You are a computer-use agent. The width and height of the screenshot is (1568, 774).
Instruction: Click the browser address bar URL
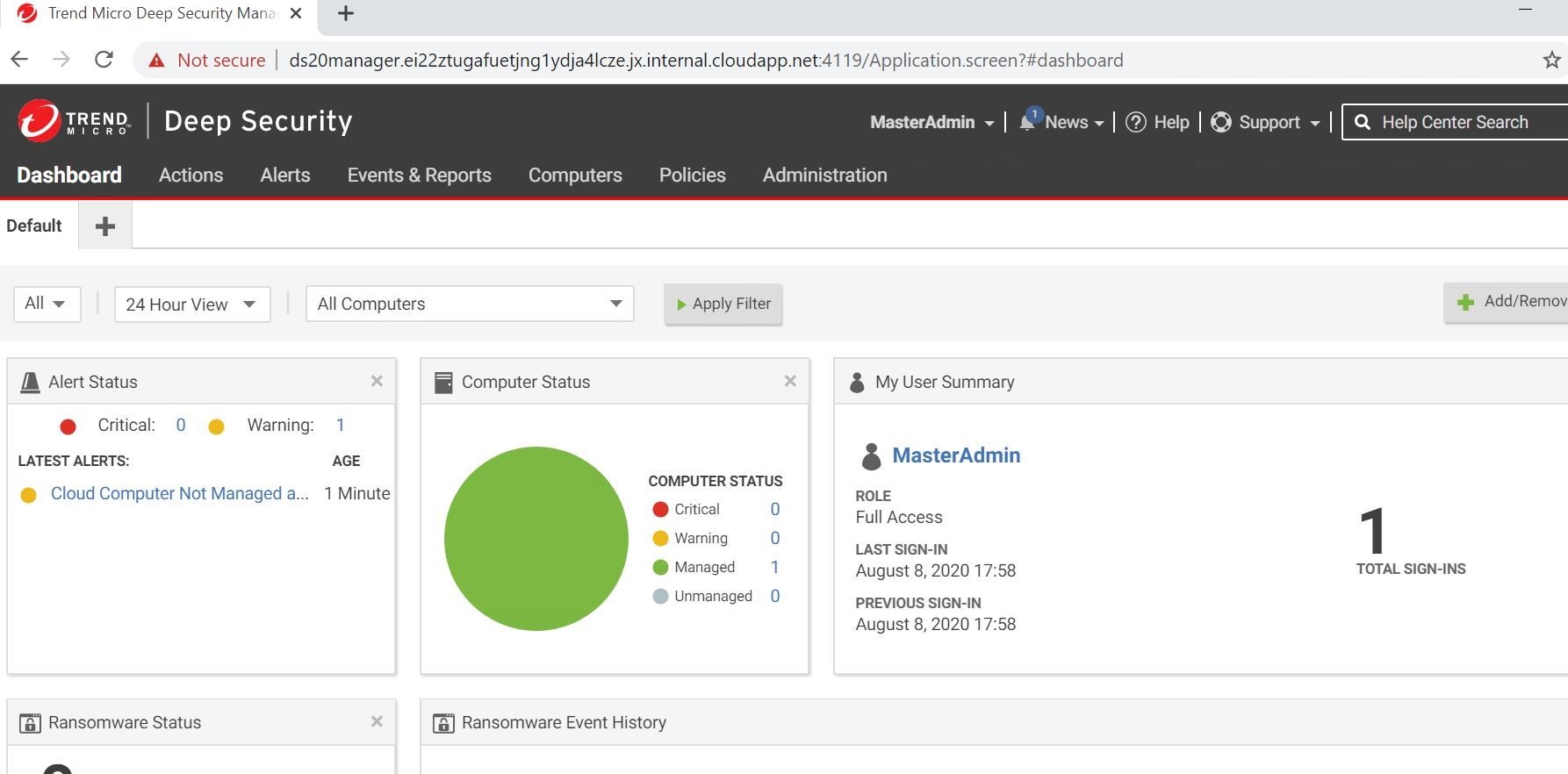click(x=706, y=60)
